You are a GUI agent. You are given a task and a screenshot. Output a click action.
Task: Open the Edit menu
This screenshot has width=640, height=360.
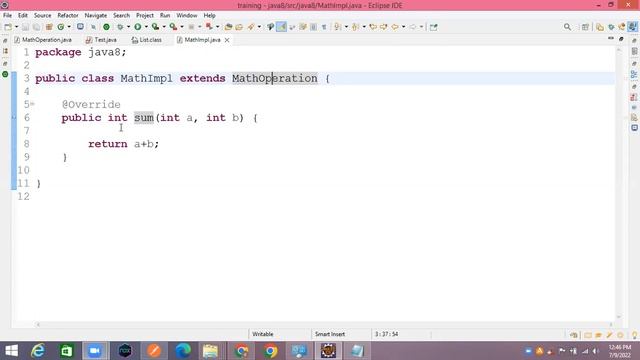pyautogui.click(x=22, y=15)
